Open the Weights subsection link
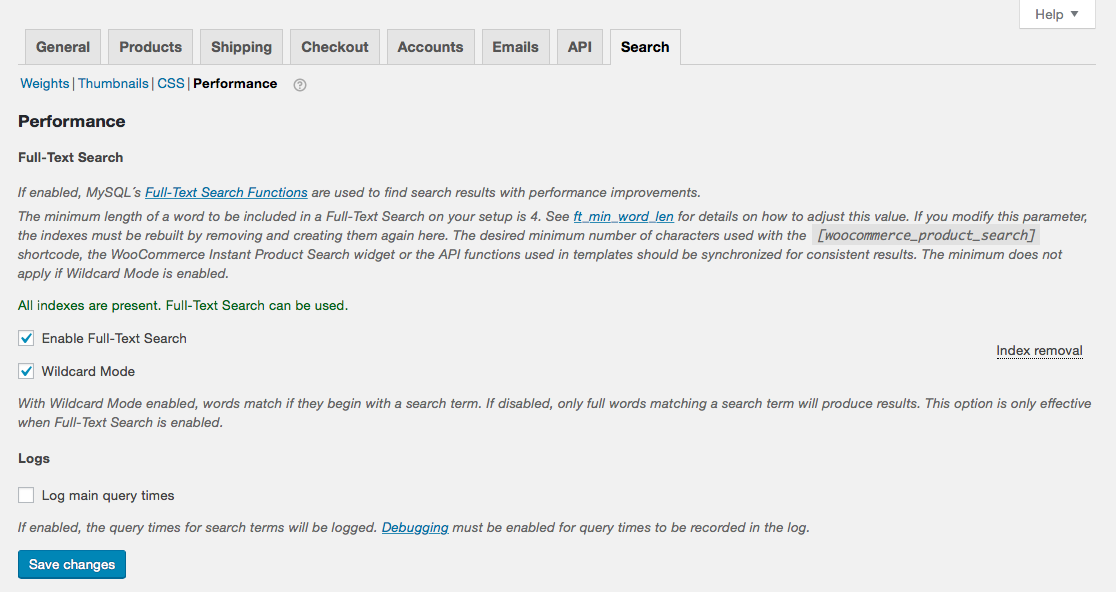1116x592 pixels. point(45,84)
